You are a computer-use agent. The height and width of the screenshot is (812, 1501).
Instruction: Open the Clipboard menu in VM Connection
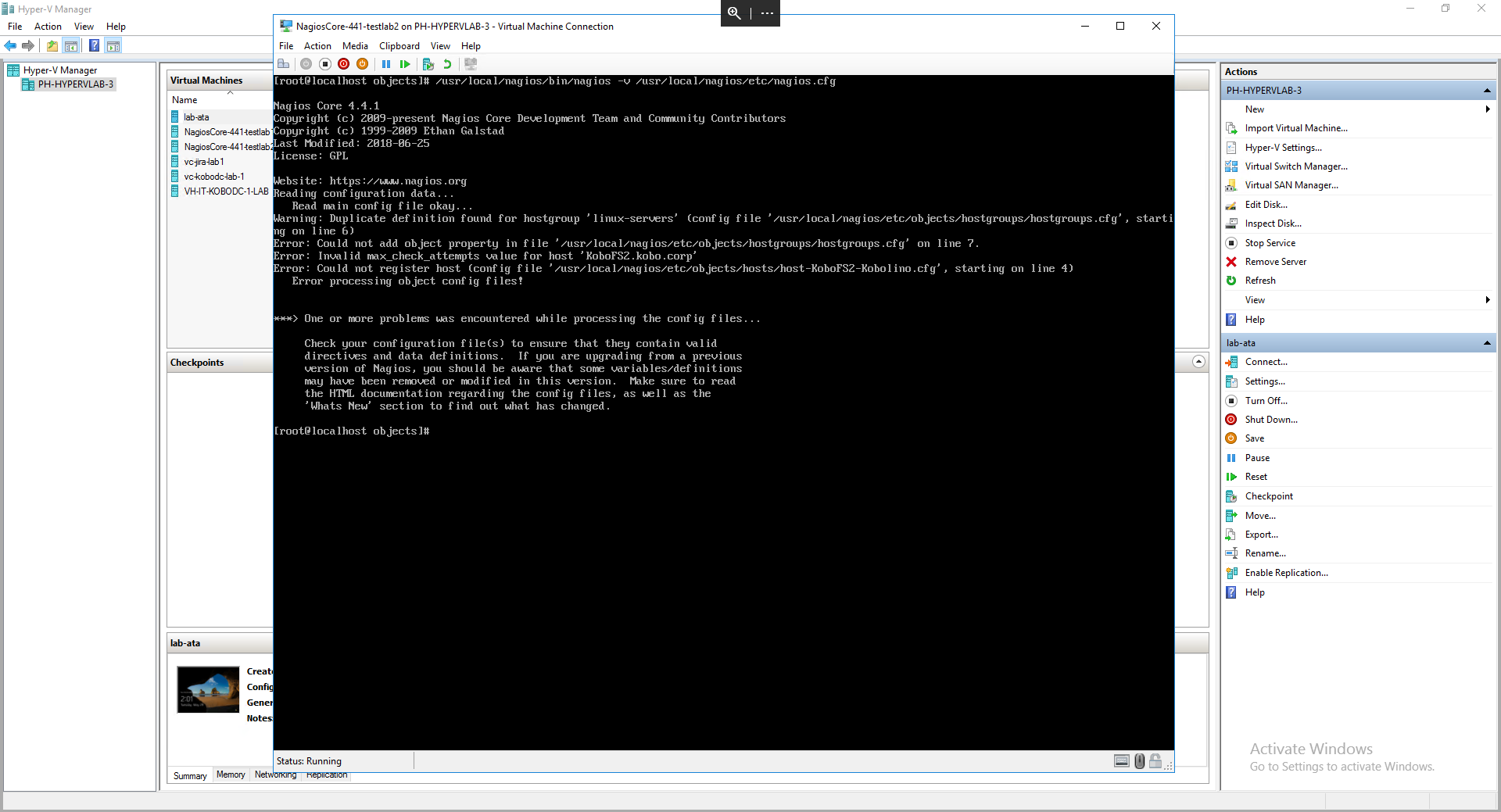tap(399, 46)
